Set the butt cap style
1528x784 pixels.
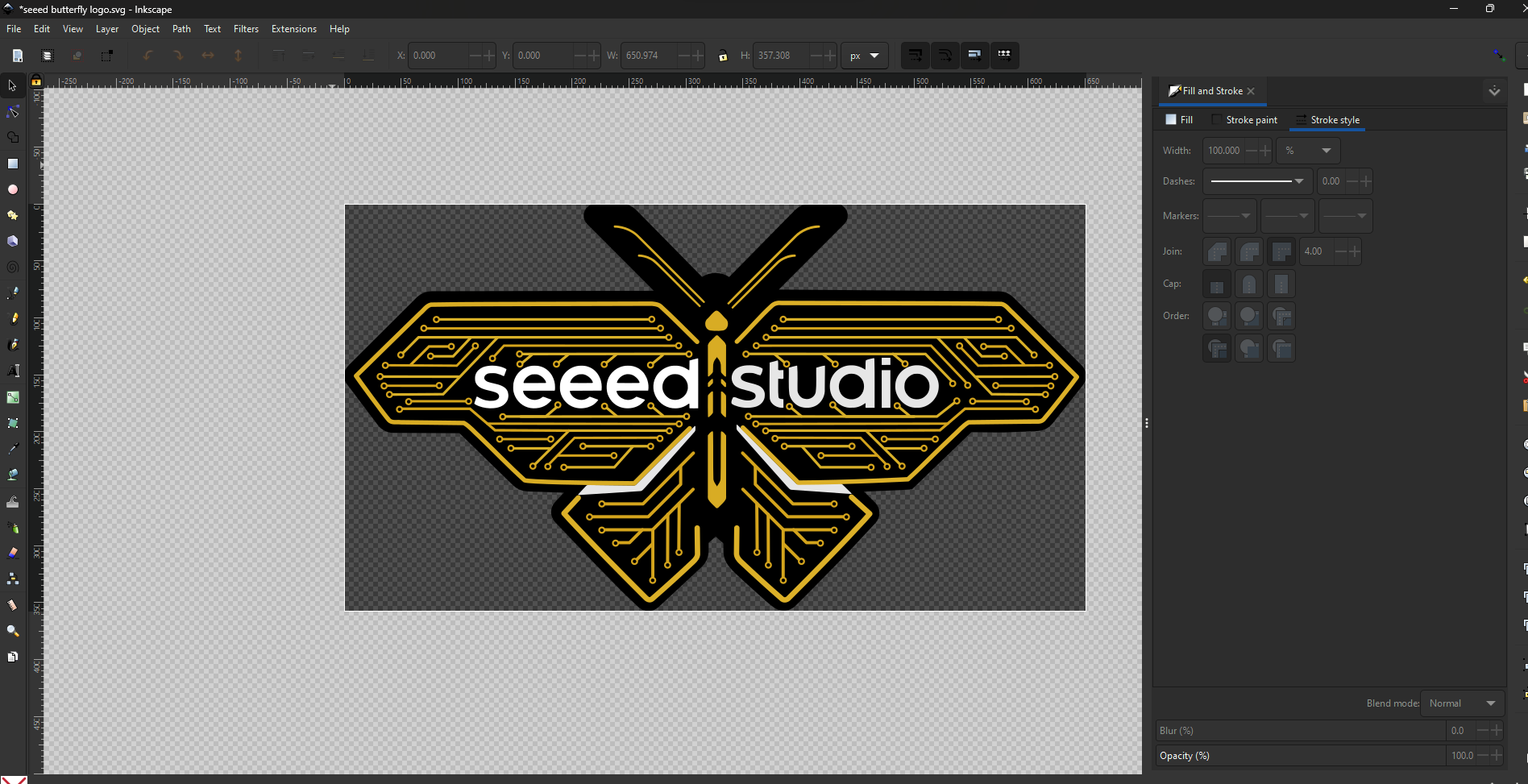(1217, 284)
